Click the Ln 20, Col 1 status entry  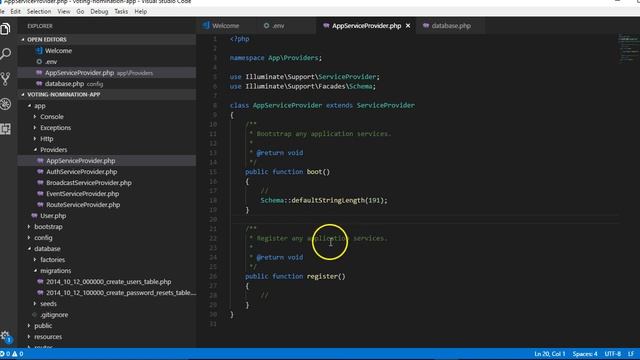(549, 354)
